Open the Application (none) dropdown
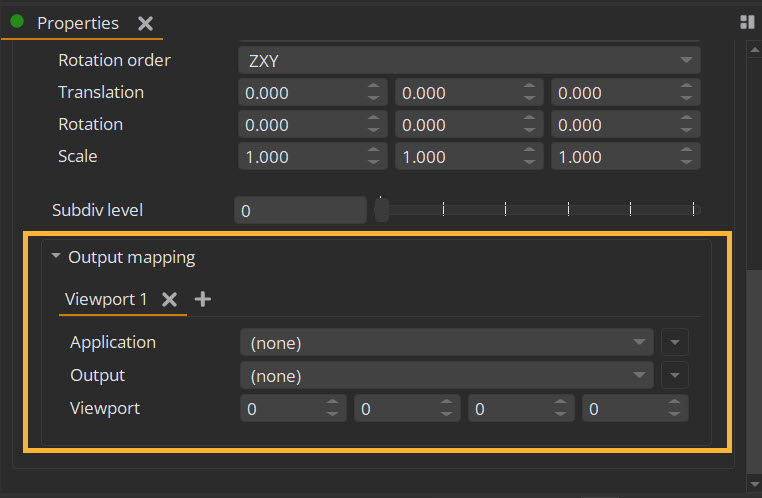Screen dimensions: 762x498 click(x=447, y=343)
